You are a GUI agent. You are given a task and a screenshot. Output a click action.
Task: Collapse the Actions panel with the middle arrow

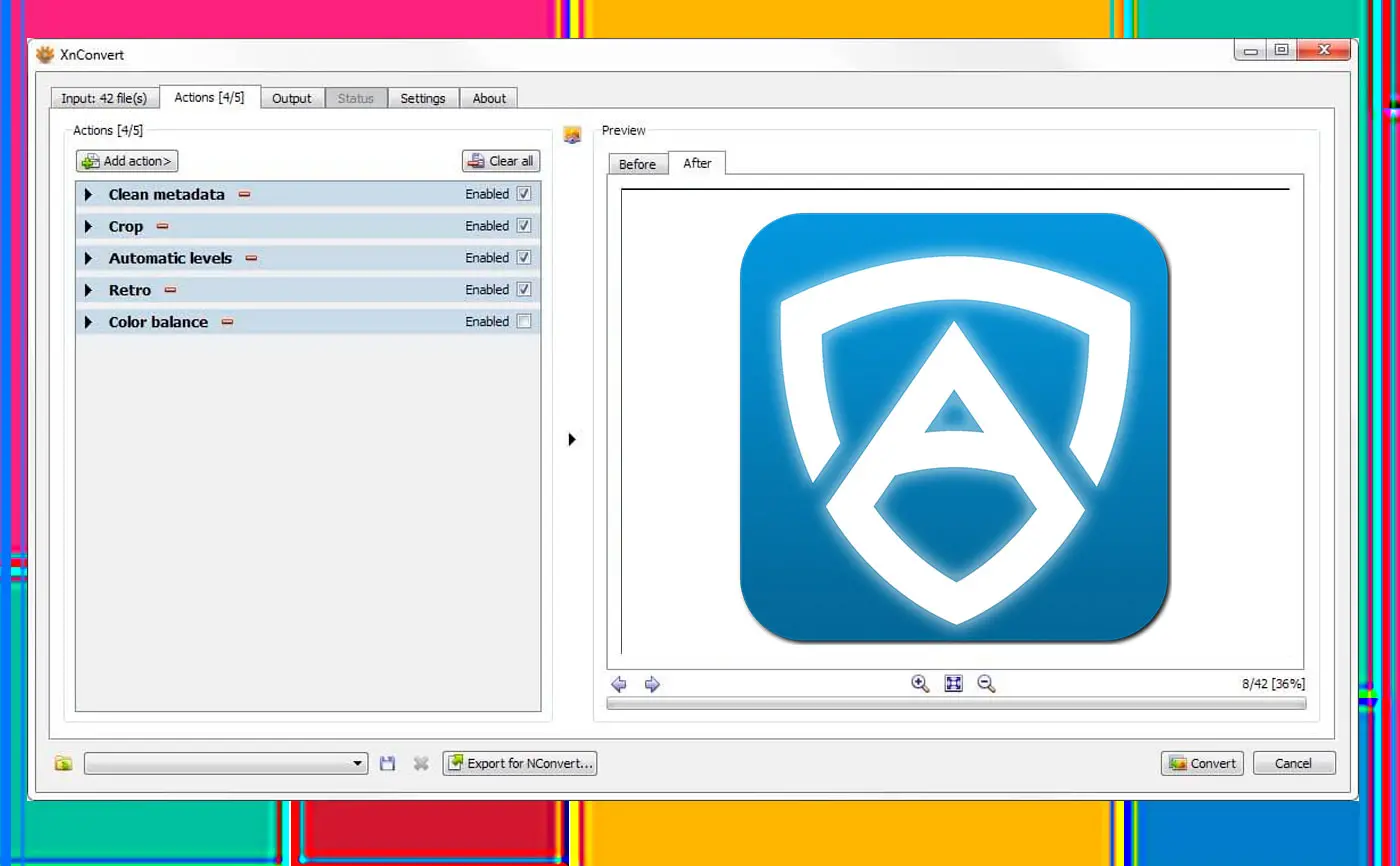[572, 439]
